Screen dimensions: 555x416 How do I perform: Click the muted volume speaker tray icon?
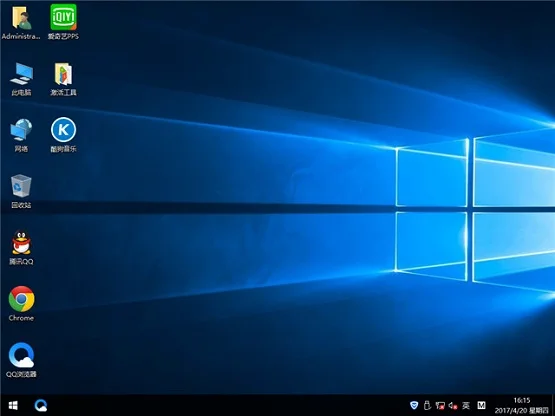coord(453,405)
